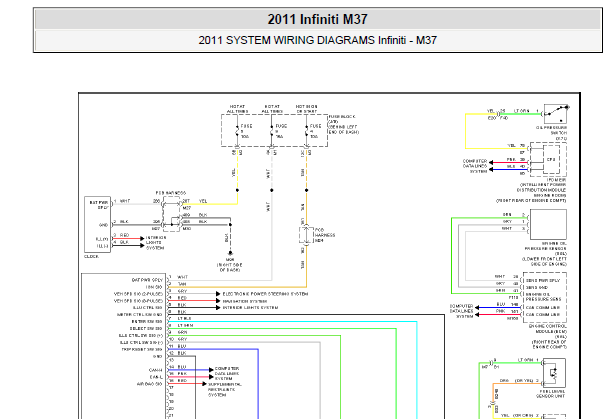Click the 'ENTER SW SIG' pin label

click(x=147, y=322)
